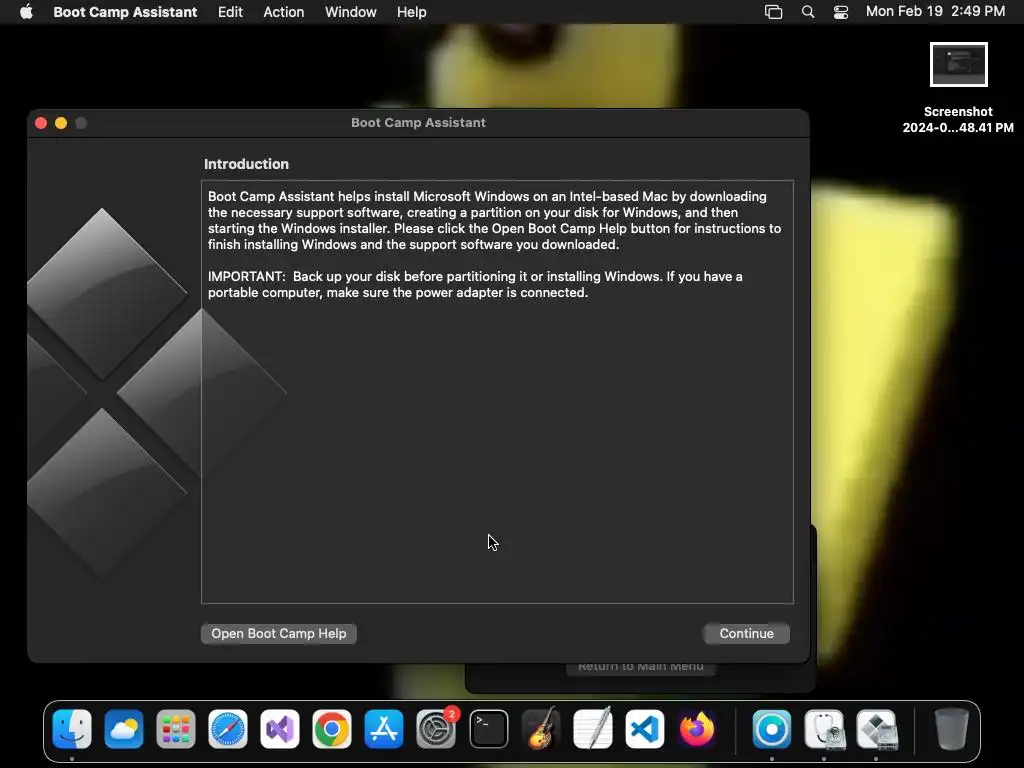Open Control Center in the menu bar

point(841,12)
